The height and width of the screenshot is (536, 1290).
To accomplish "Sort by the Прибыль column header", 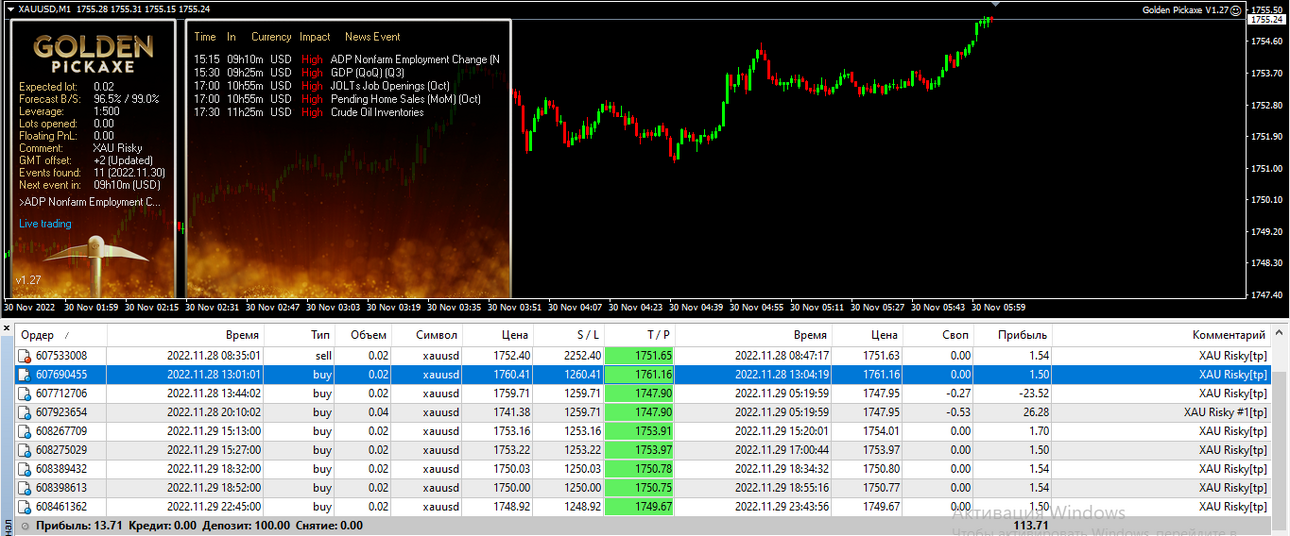I will coord(1013,335).
